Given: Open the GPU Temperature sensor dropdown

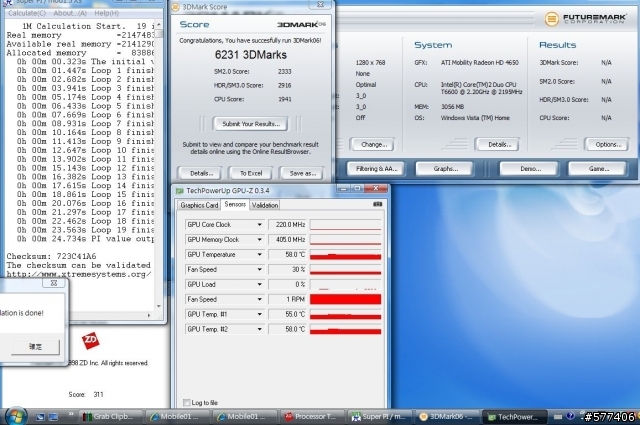Looking at the screenshot, I should (259, 254).
